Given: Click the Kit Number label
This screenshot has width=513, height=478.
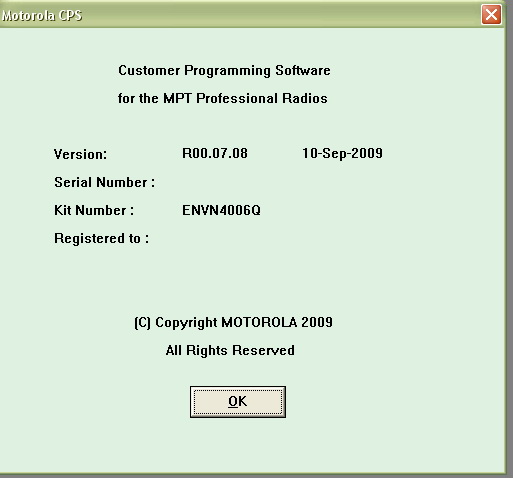Looking at the screenshot, I should click(x=94, y=210).
